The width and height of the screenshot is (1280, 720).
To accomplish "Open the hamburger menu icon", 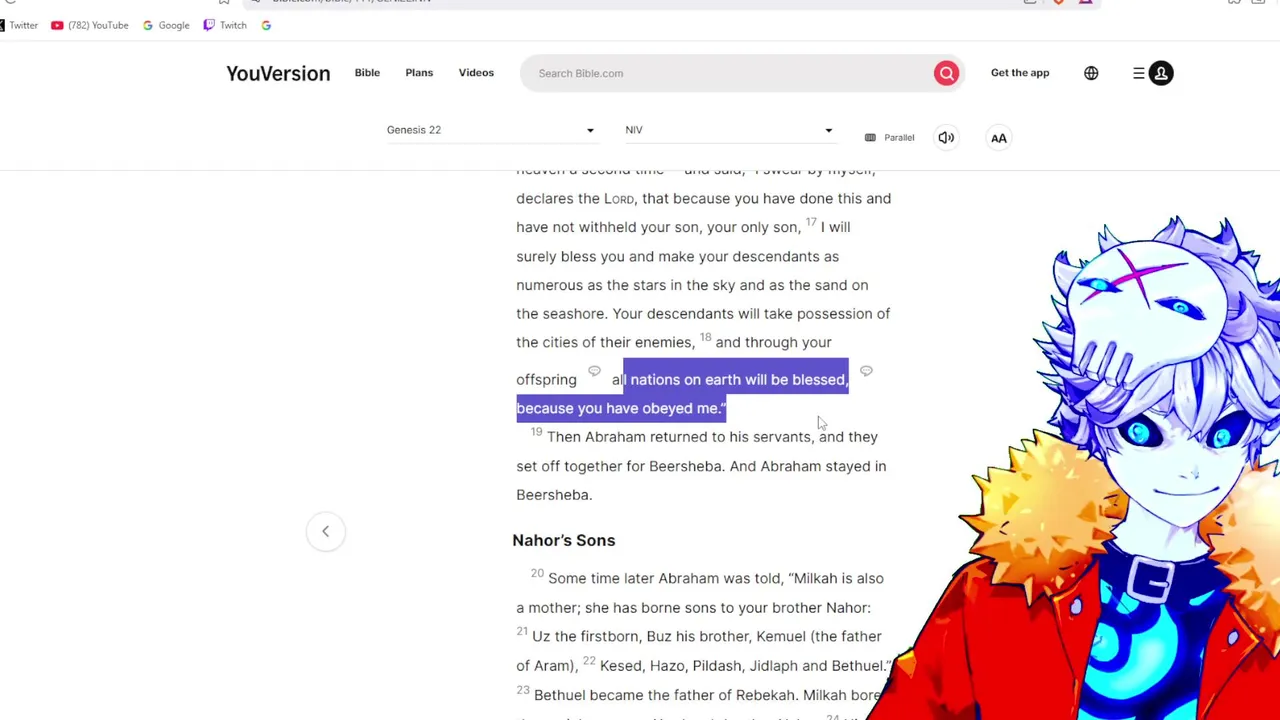I will click(1139, 73).
